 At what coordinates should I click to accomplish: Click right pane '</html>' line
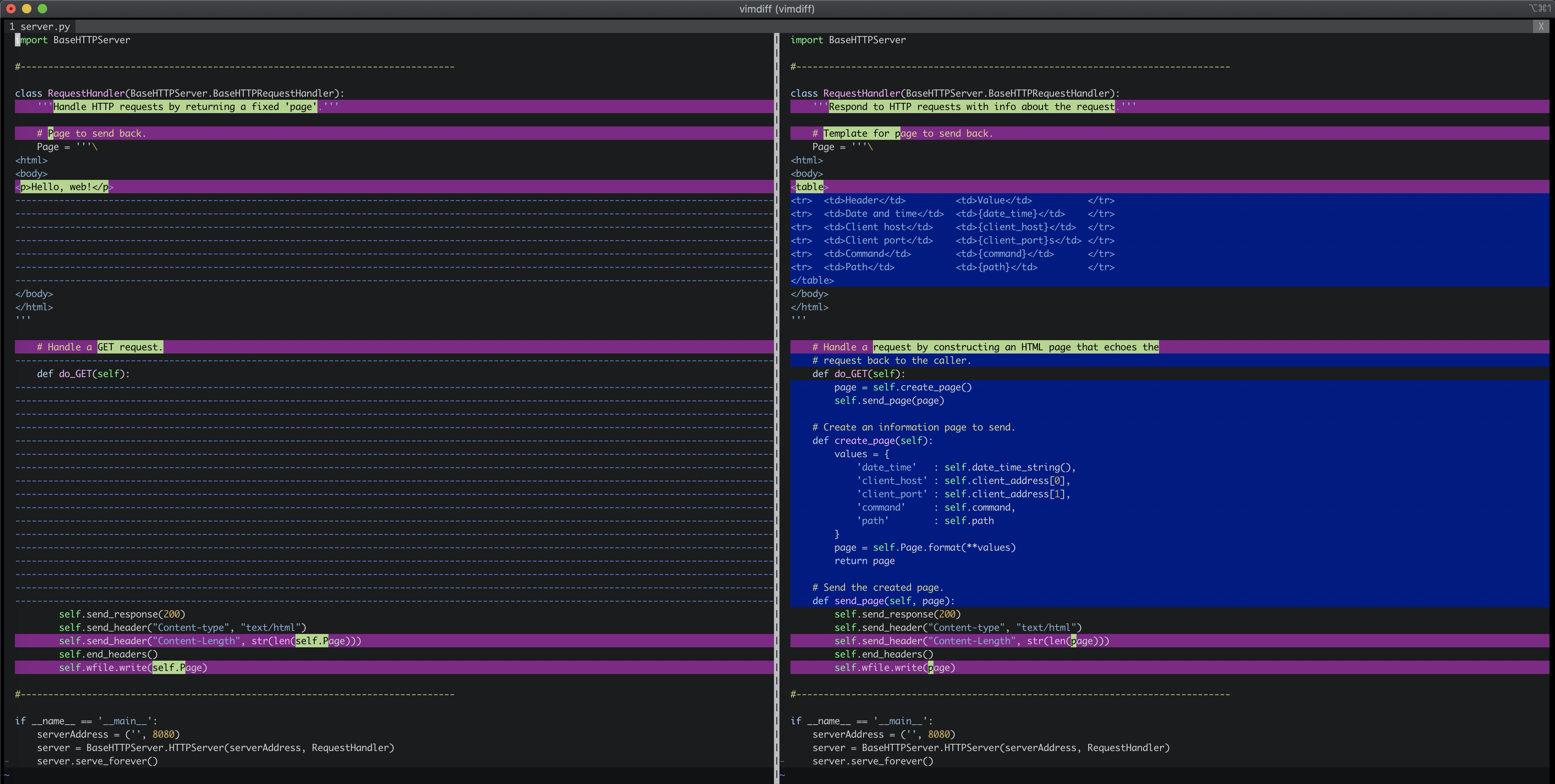(809, 307)
